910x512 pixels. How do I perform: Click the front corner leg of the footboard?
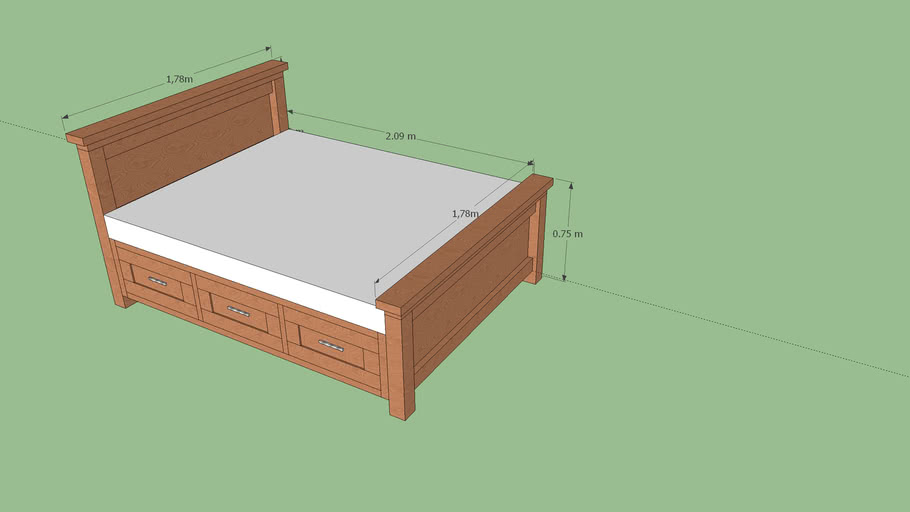click(x=400, y=370)
